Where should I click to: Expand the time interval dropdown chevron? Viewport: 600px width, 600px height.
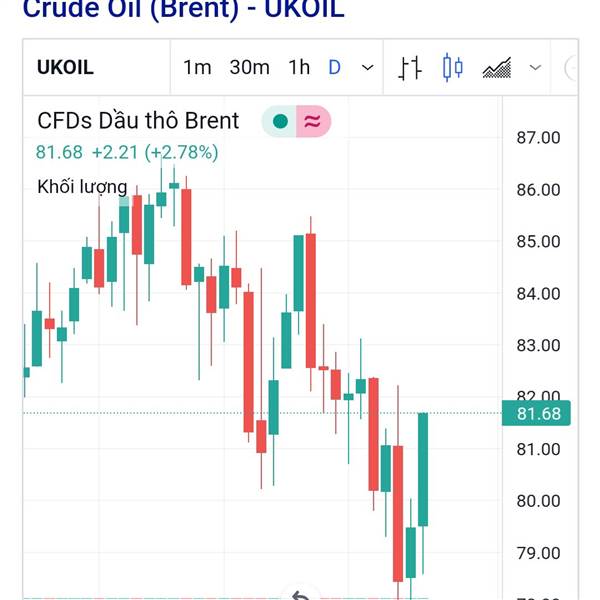[367, 68]
